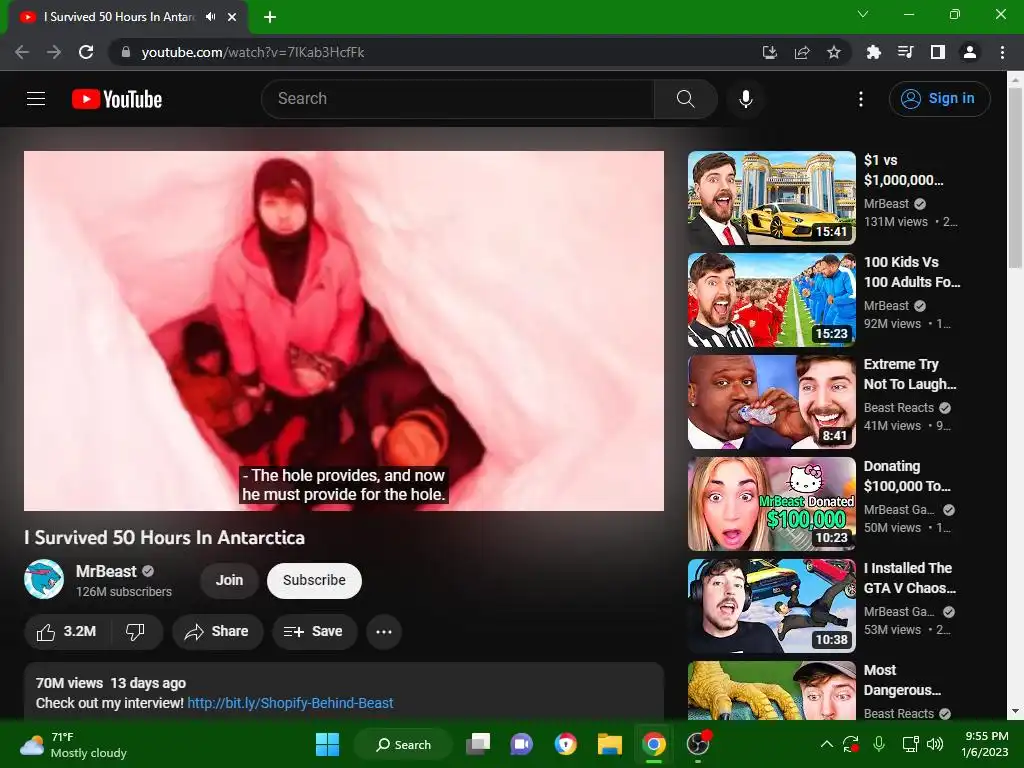Subscribe to MrBeast channel

pyautogui.click(x=314, y=580)
